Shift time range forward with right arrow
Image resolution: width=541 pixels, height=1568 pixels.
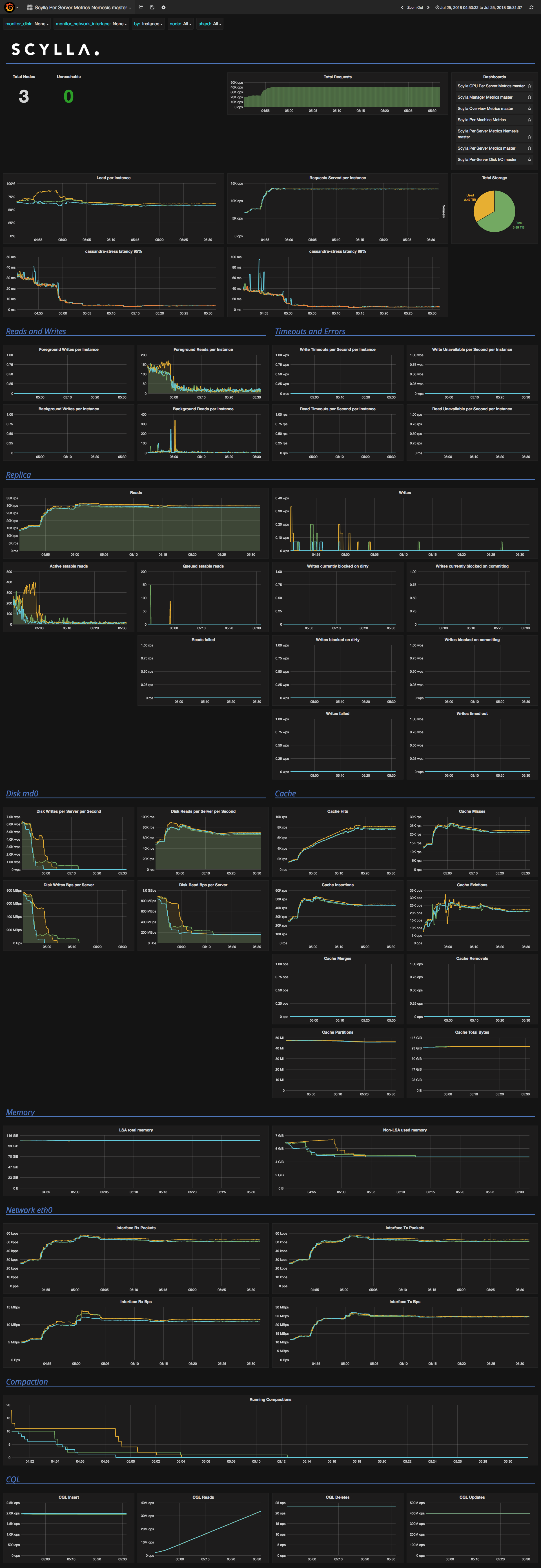(x=428, y=7)
